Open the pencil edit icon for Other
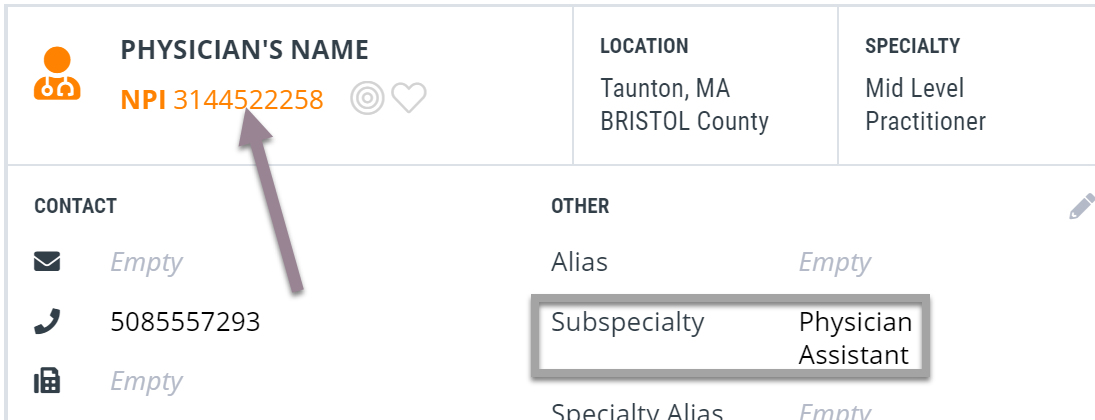Image resolution: width=1095 pixels, height=420 pixels. [1082, 207]
